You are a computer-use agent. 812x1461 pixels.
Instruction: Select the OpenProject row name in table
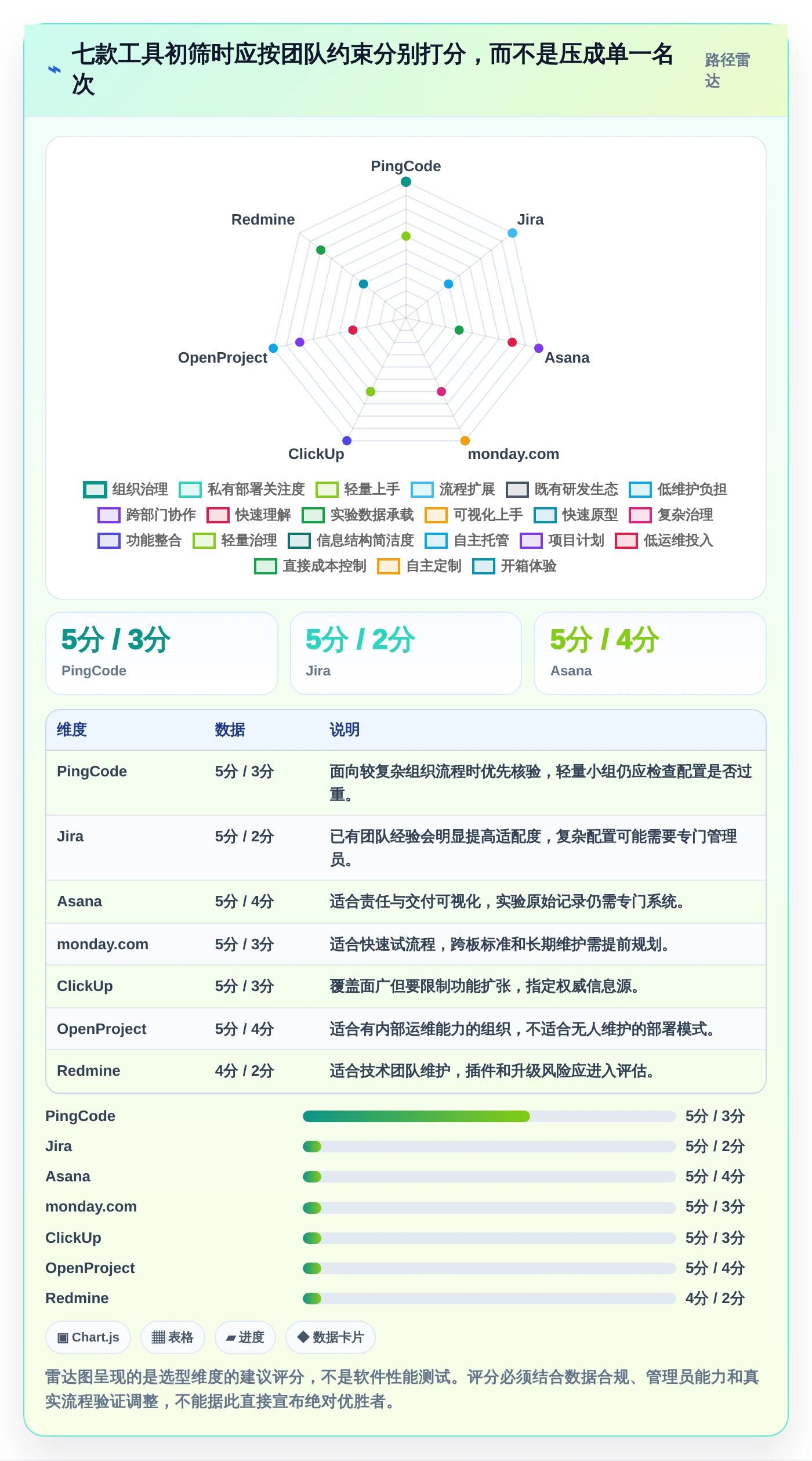point(101,1029)
